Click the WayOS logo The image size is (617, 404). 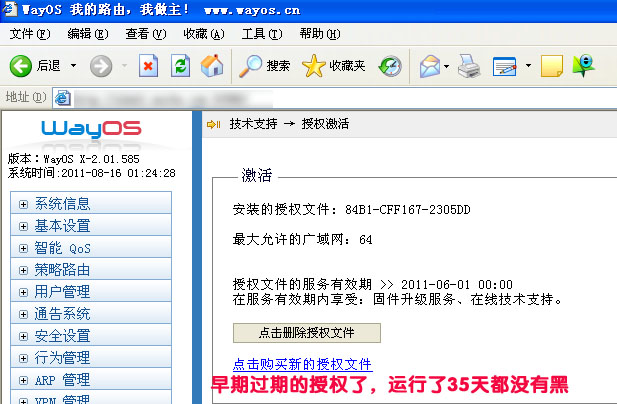coord(91,129)
